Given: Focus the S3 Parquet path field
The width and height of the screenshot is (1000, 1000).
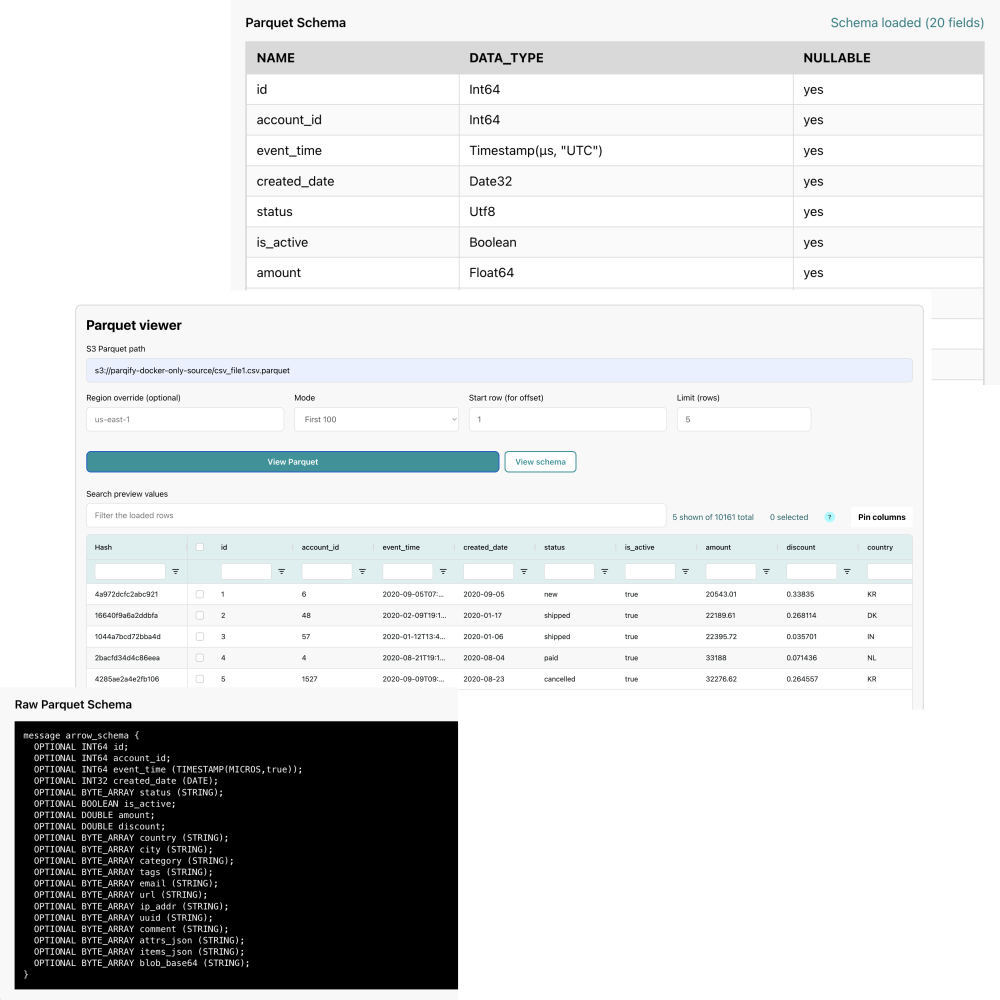Looking at the screenshot, I should pyautogui.click(x=499, y=371).
